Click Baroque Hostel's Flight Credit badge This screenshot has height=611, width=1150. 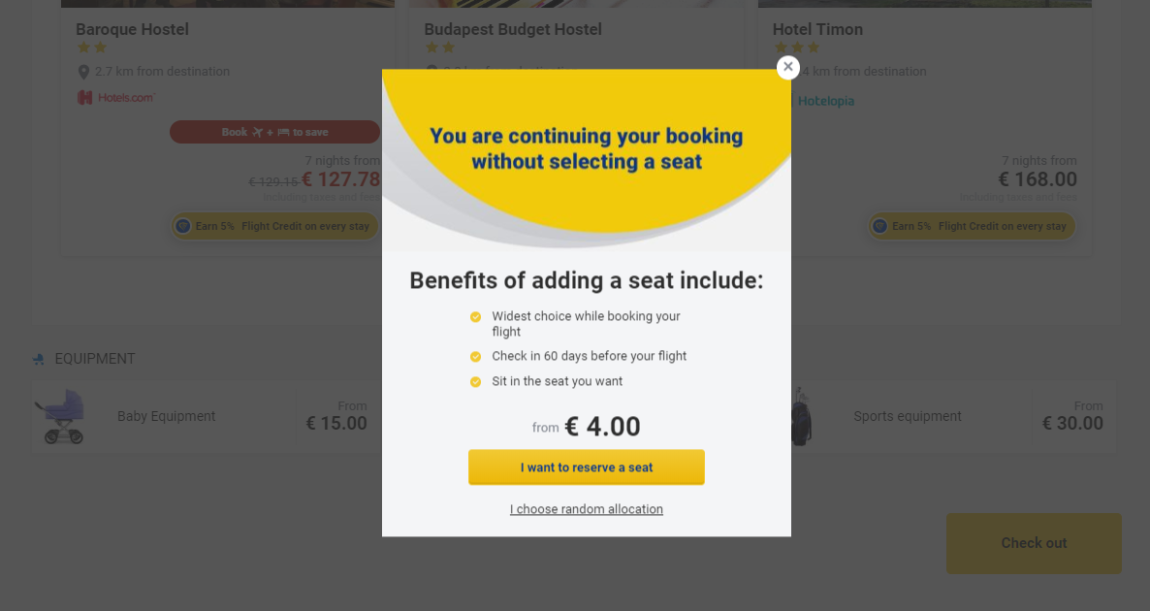click(x=274, y=226)
